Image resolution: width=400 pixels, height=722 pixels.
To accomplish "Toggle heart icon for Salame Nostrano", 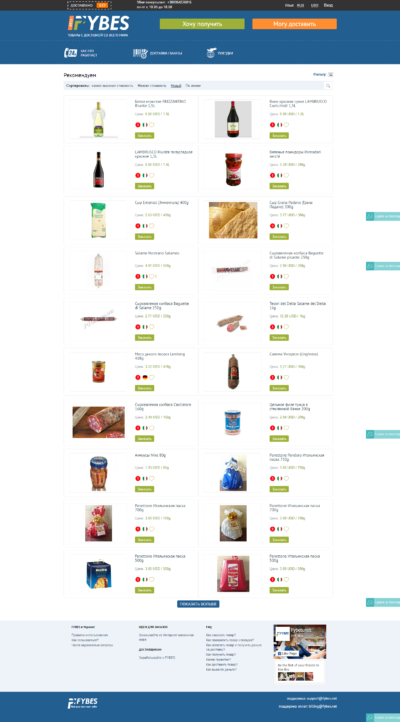I will (x=151, y=276).
